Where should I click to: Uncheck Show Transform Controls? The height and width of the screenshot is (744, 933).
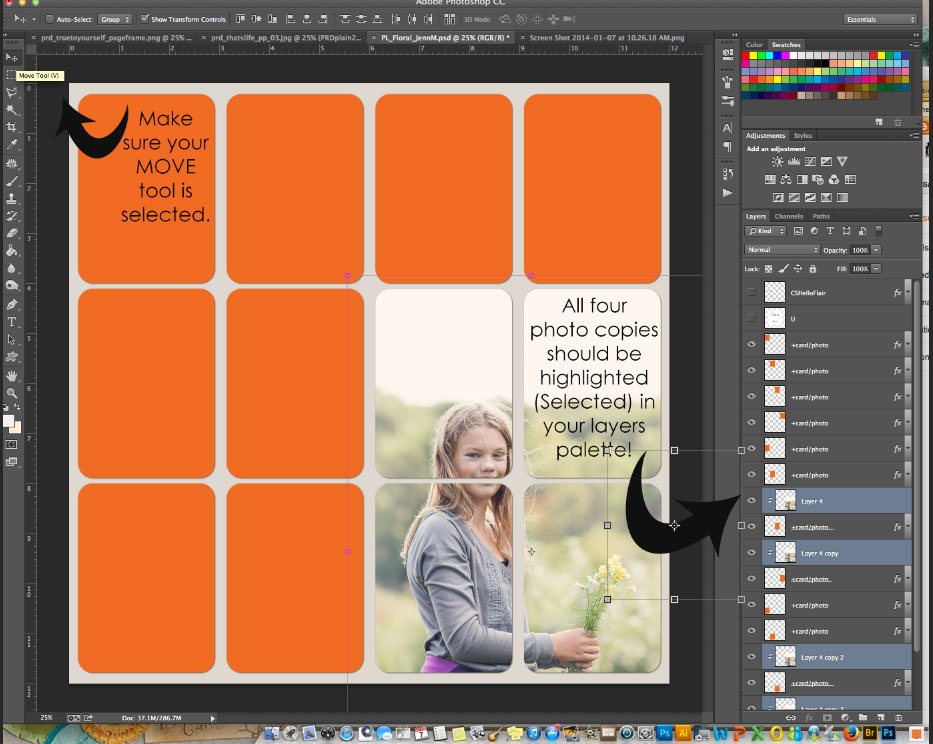[145, 19]
